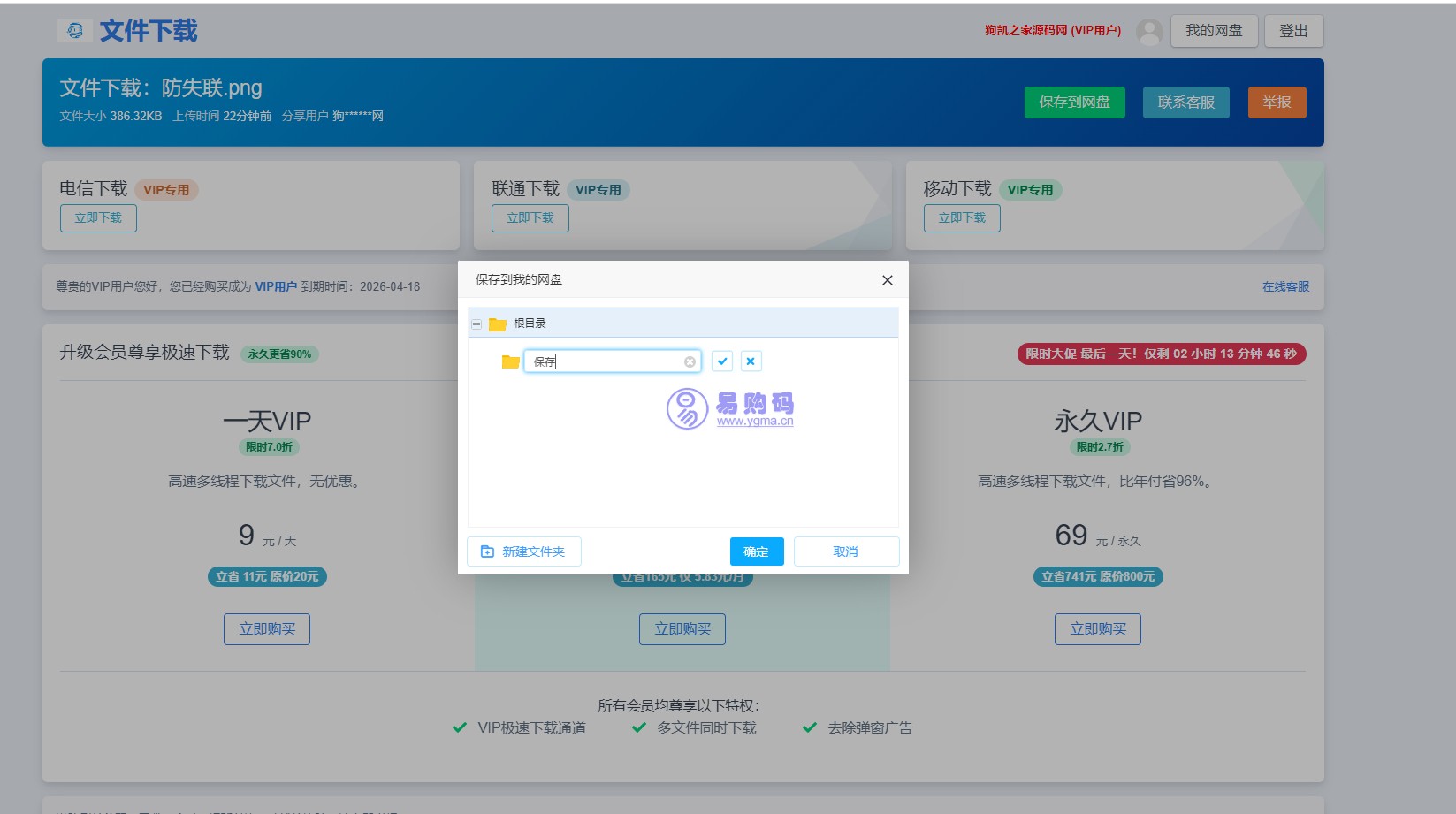Viewport: 1456px width, 814px height.
Task: Click the folder icon next to new folder input
Action: [x=509, y=361]
